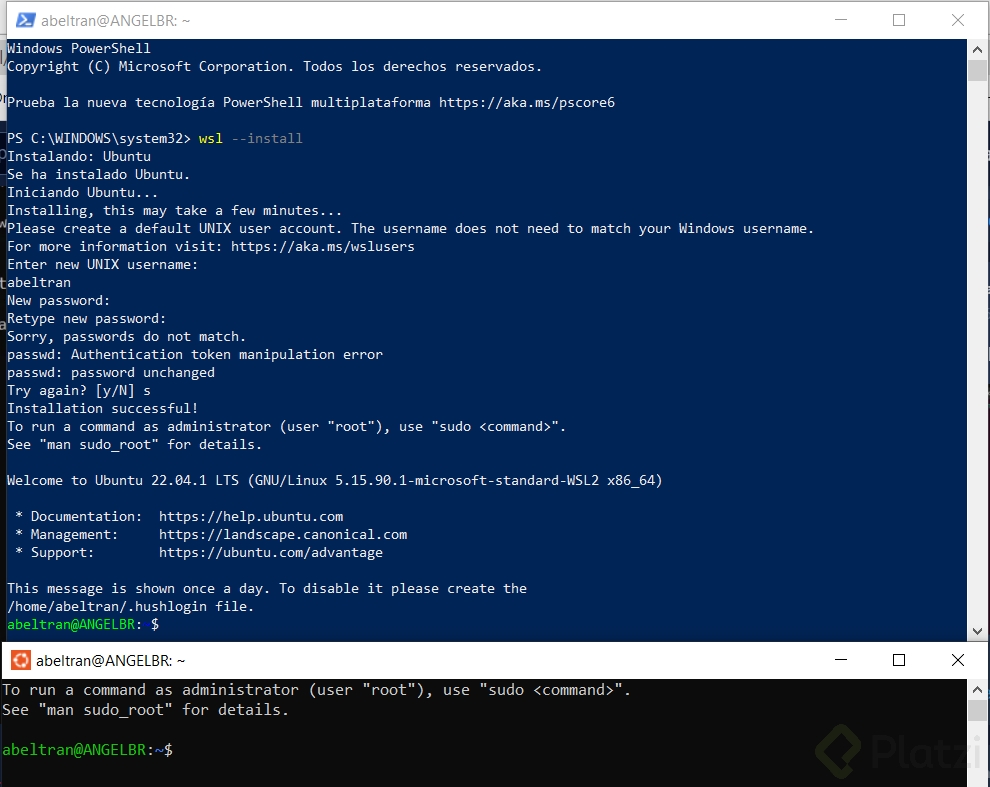This screenshot has height=787, width=990.
Task: Click 'This message is shown once a day' line
Action: point(267,588)
